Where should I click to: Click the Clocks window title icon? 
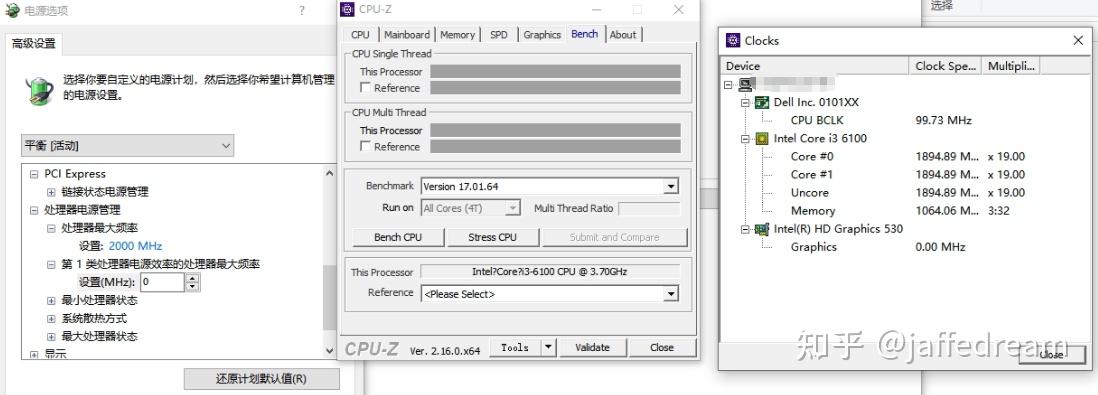pyautogui.click(x=733, y=41)
